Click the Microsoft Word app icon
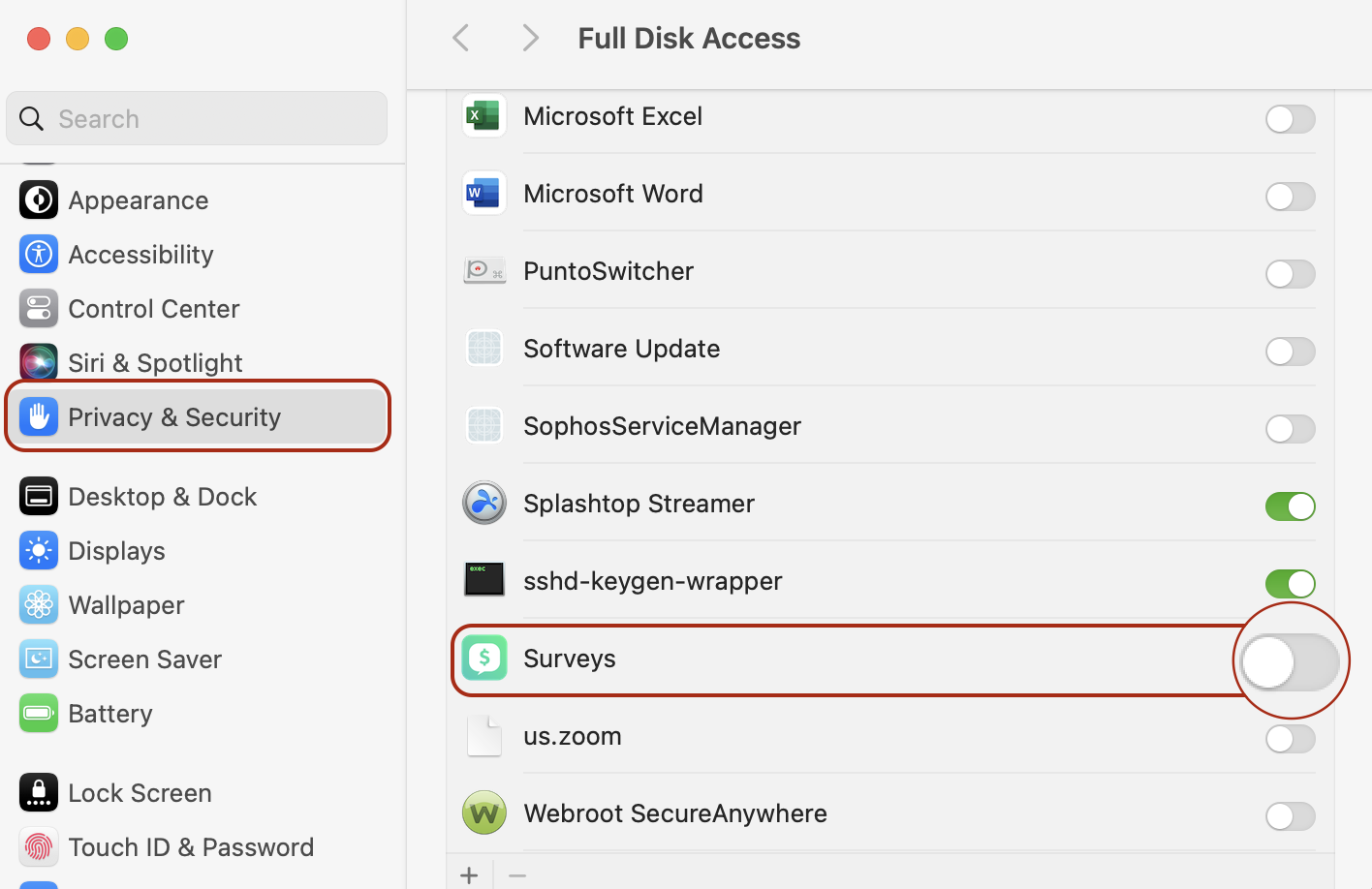This screenshot has height=889, width=1372. click(483, 194)
